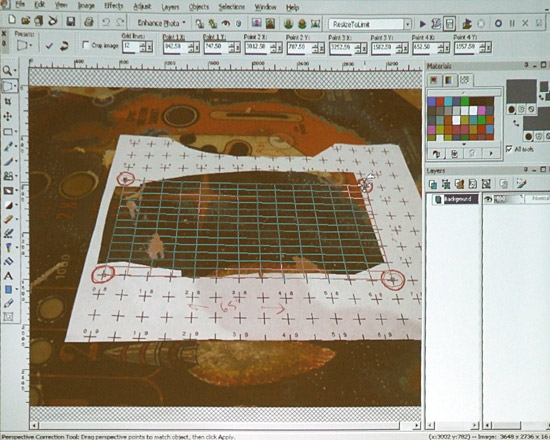Select the Crop tool
The image size is (550, 440).
(7, 101)
